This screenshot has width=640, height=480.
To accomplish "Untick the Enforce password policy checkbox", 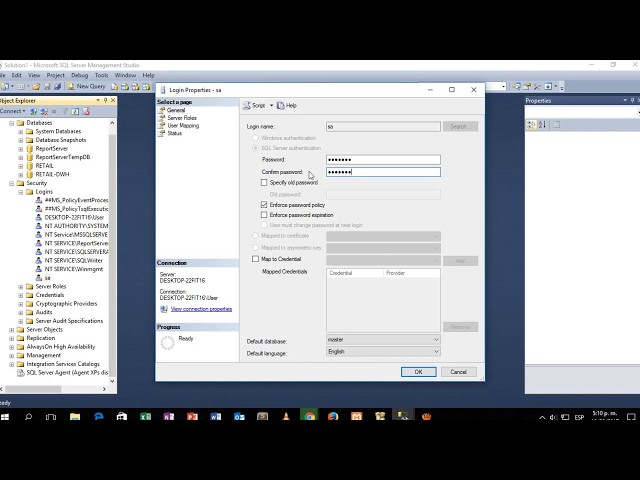I will tap(264, 205).
